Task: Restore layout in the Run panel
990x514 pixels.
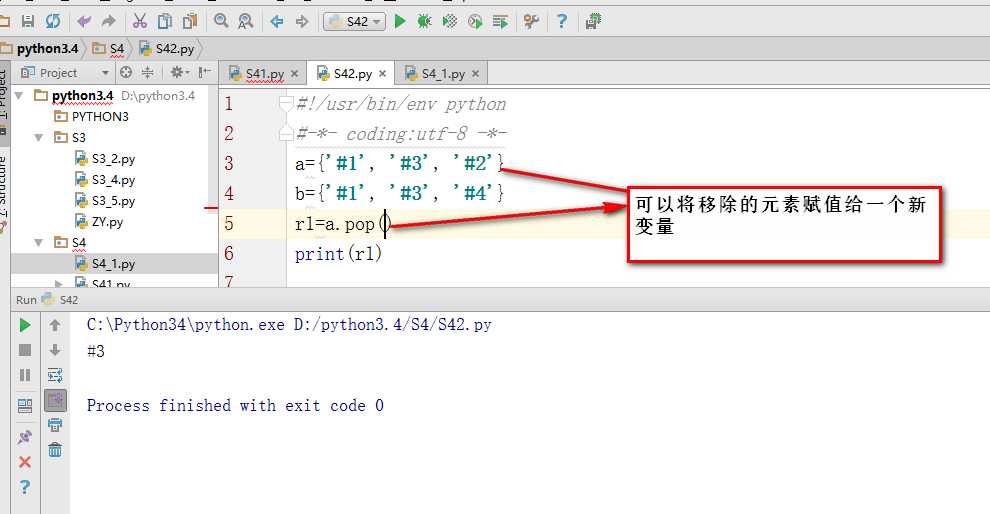Action: [x=25, y=405]
